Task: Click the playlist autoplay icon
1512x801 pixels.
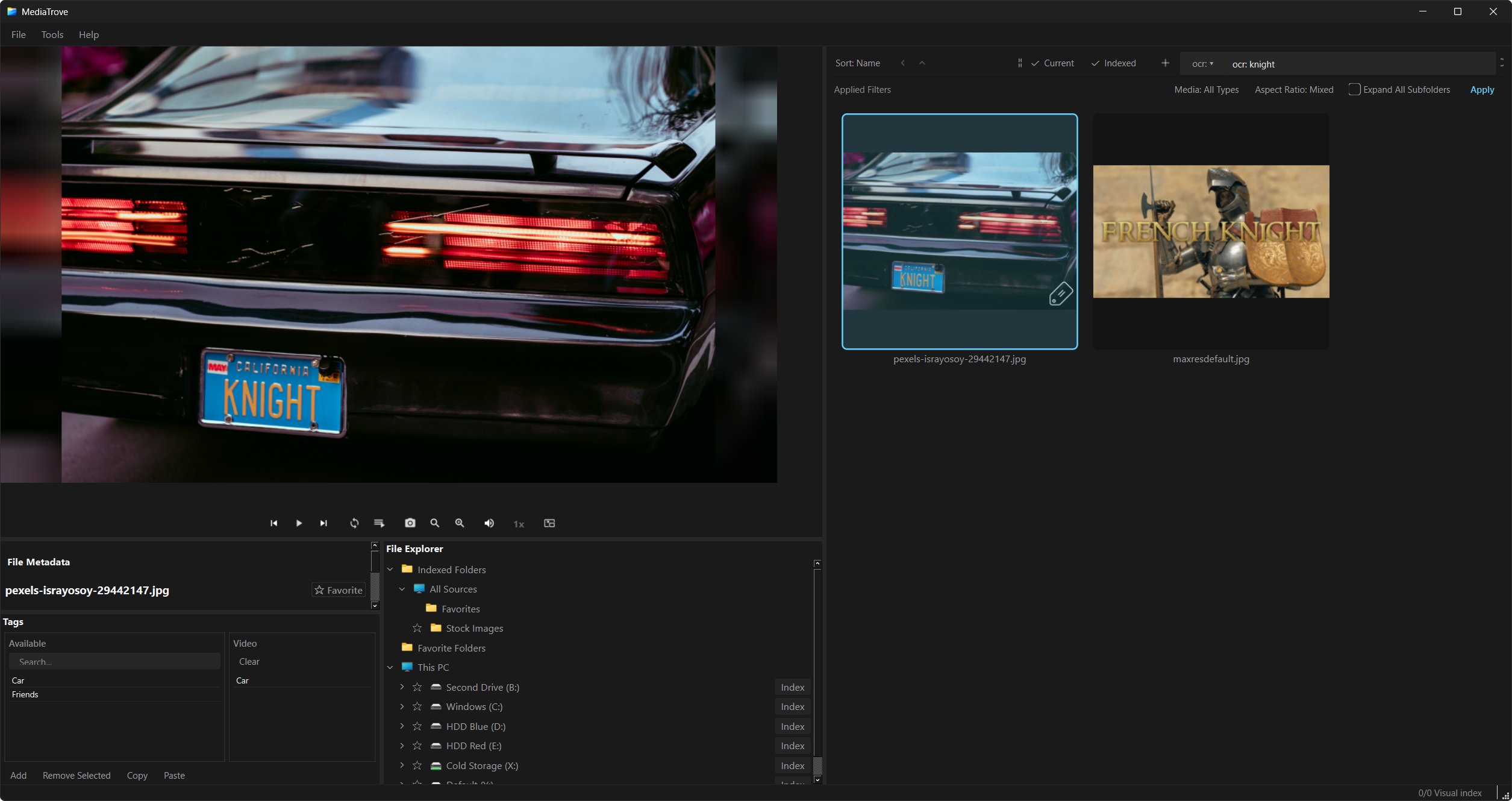Action: (x=379, y=523)
